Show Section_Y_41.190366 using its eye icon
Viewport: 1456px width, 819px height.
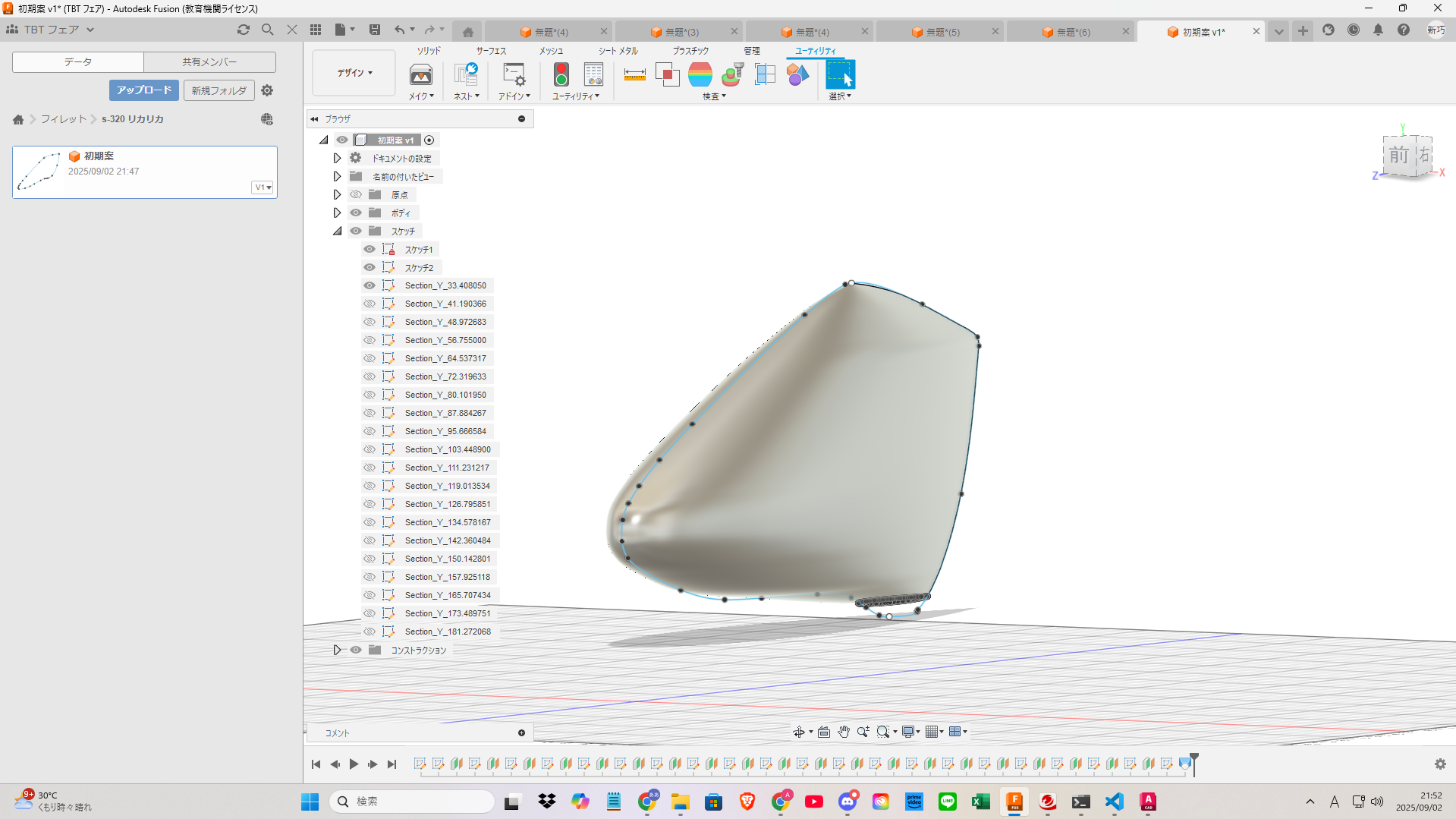click(x=370, y=304)
